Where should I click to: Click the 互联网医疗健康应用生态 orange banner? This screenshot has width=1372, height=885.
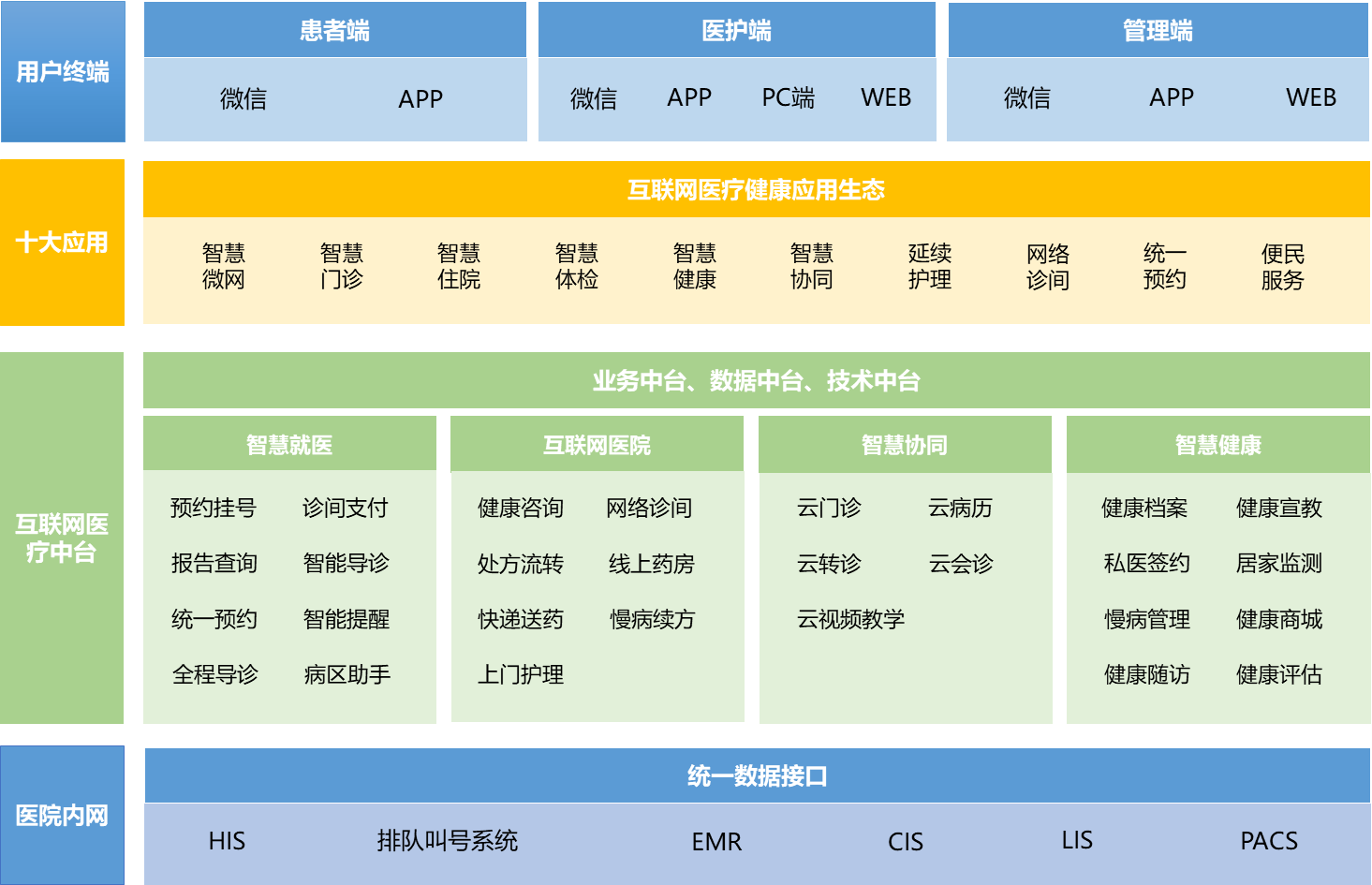coord(756,190)
